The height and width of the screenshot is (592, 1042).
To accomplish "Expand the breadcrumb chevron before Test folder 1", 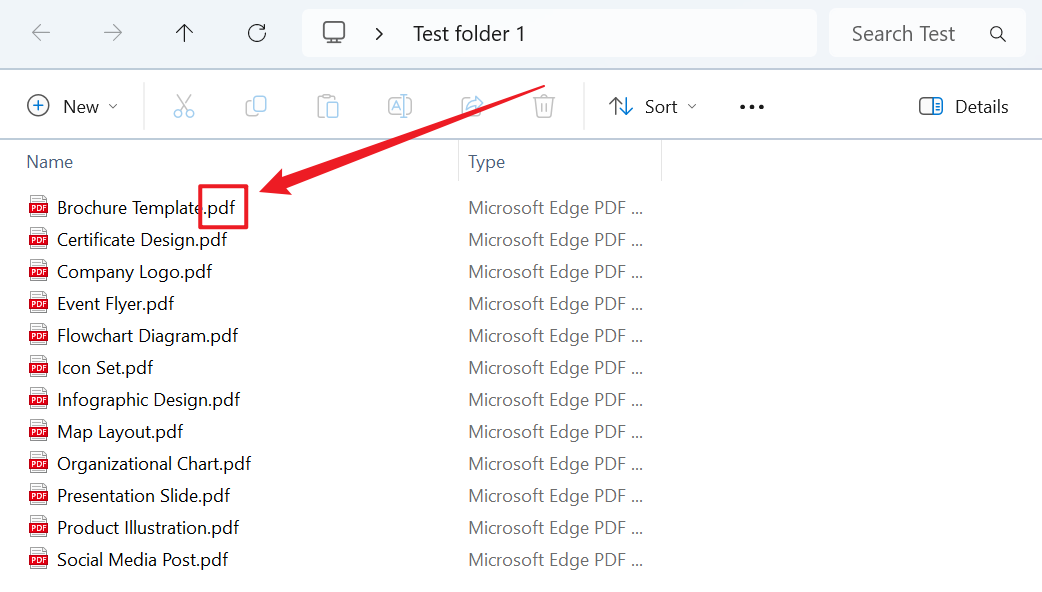I will (379, 34).
